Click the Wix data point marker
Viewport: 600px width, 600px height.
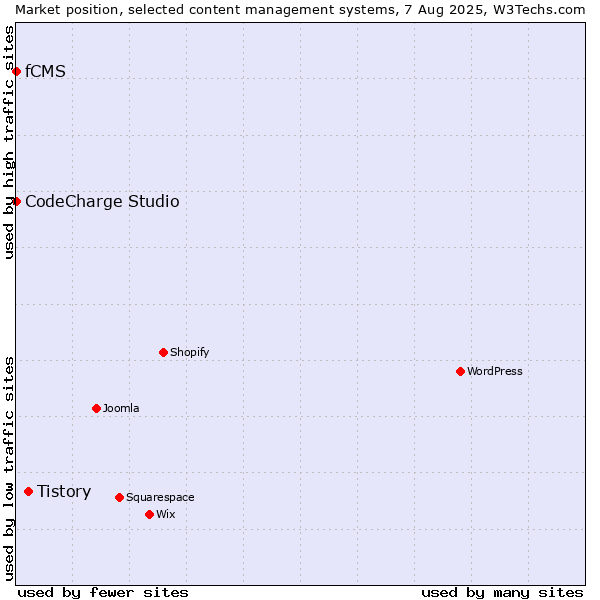150,515
